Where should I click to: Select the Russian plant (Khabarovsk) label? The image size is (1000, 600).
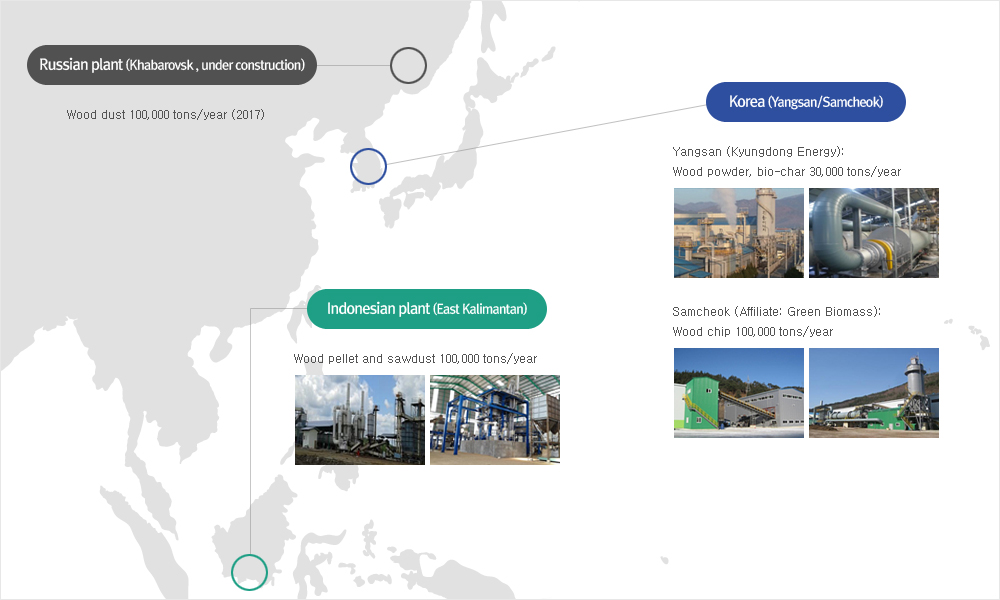pos(172,65)
